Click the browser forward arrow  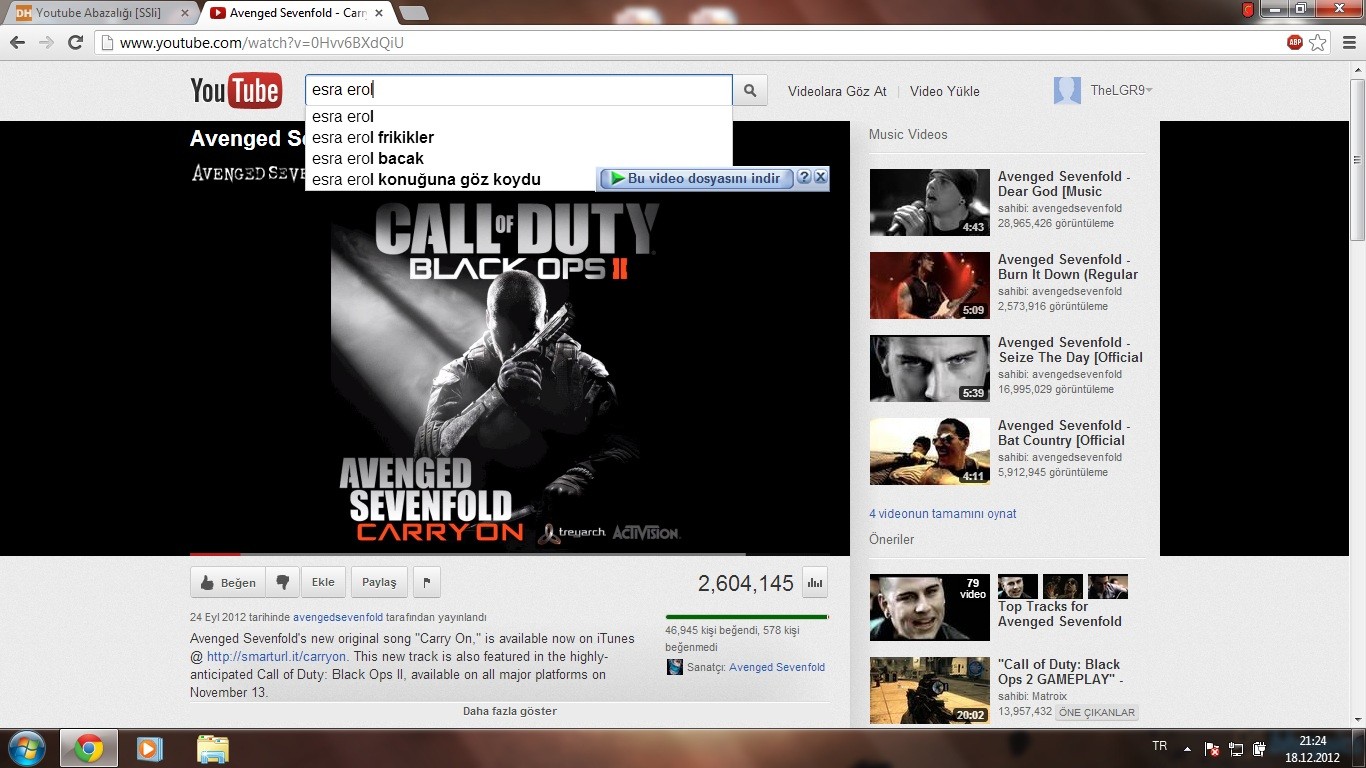[x=46, y=43]
